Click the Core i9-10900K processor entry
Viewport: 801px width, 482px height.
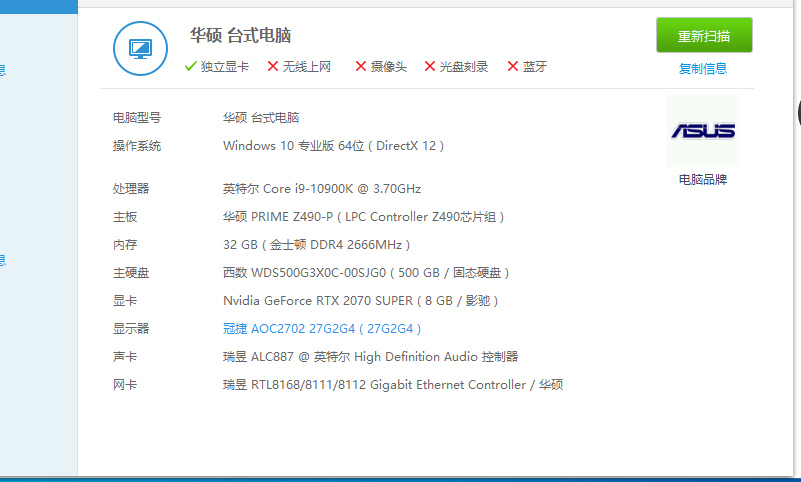322,189
